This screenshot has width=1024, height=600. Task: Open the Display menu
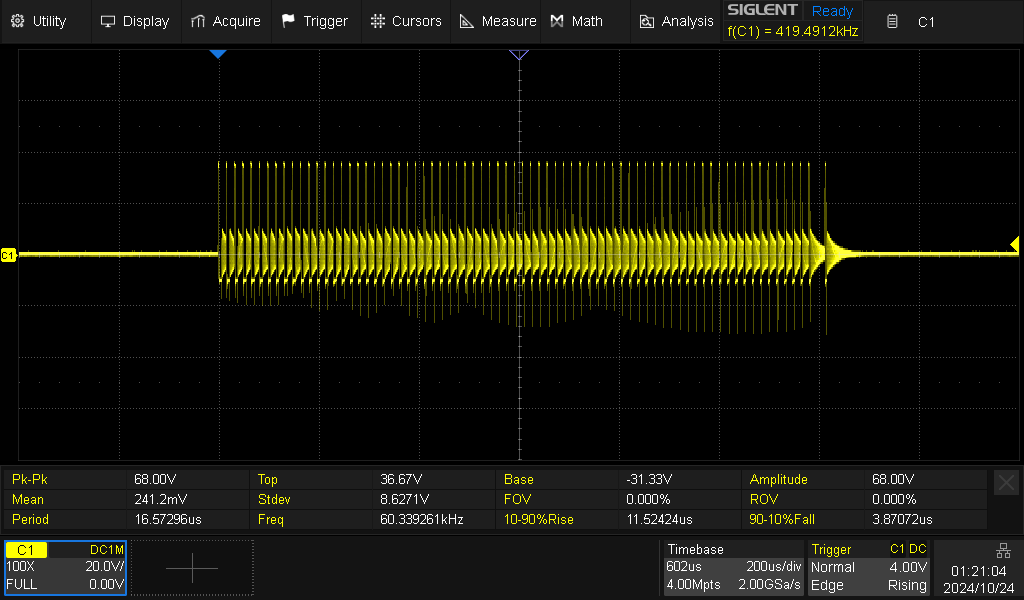tap(135, 21)
